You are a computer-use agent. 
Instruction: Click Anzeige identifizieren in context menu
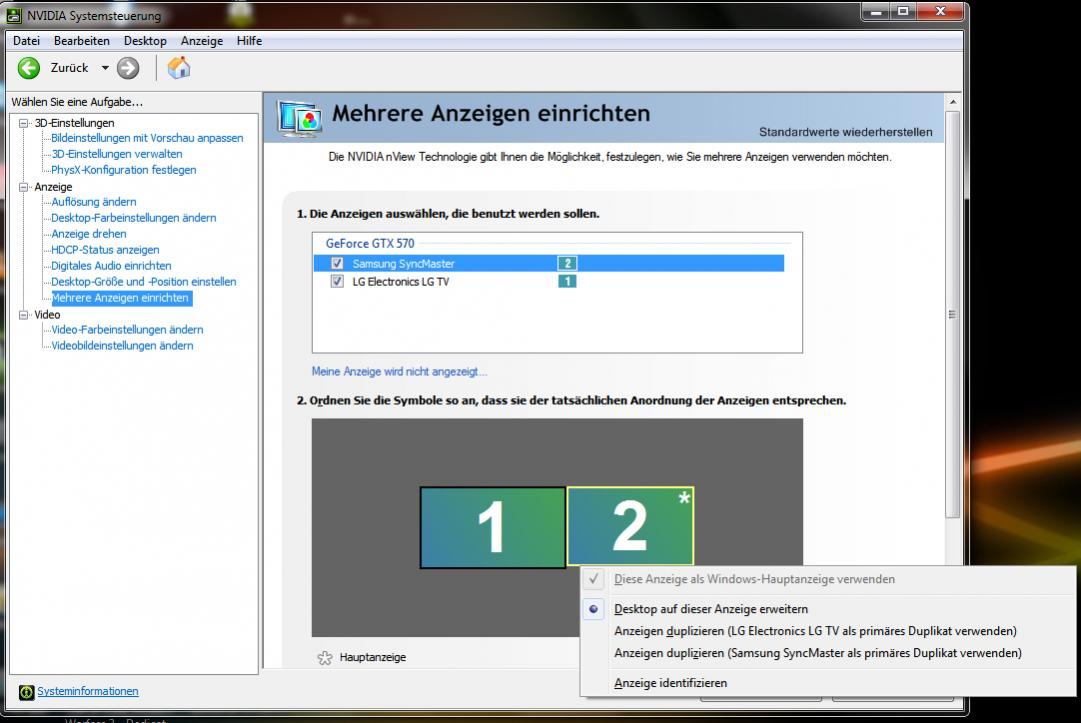point(670,683)
